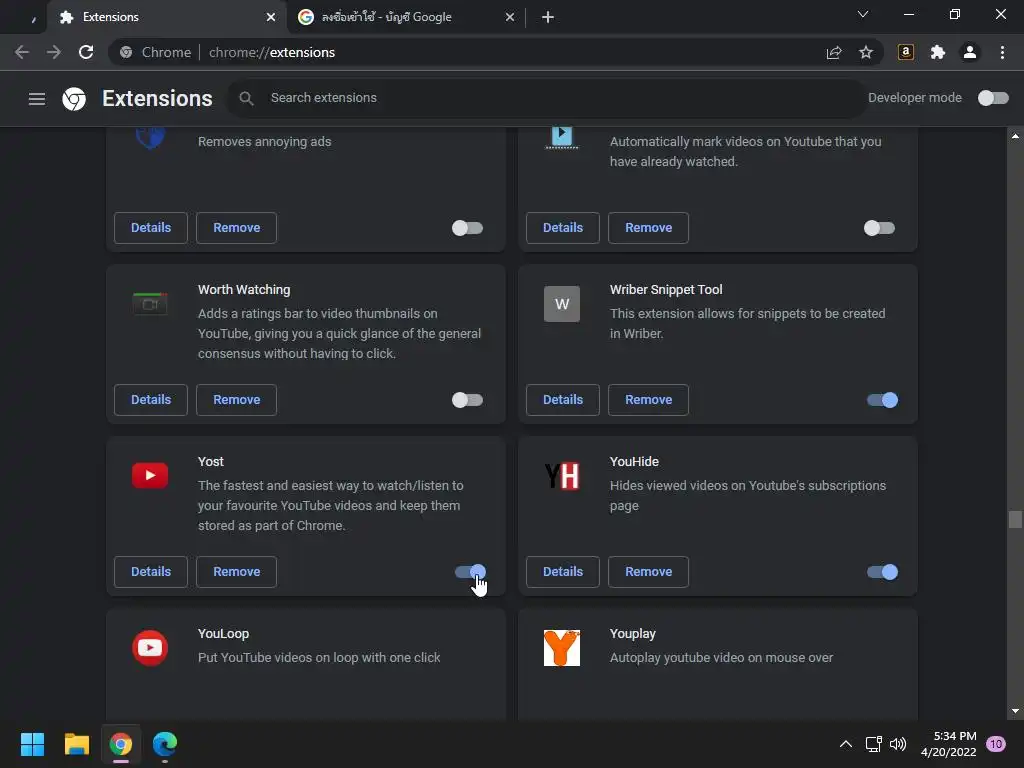Enable the 'Removes annoying ads' extension toggle
Viewport: 1024px width, 768px height.
point(468,228)
